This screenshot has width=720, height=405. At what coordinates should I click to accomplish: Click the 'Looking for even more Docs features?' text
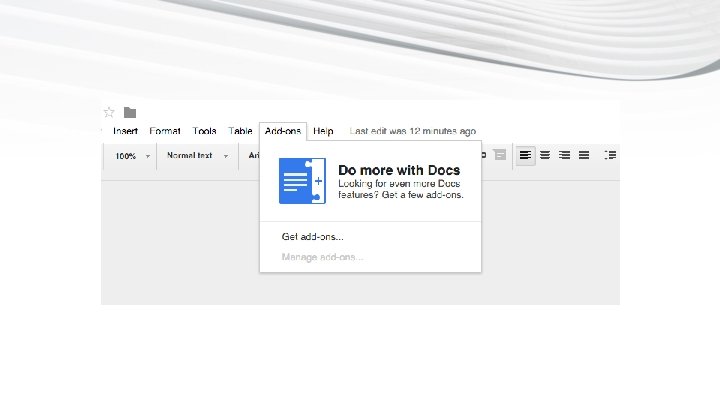tap(401, 189)
